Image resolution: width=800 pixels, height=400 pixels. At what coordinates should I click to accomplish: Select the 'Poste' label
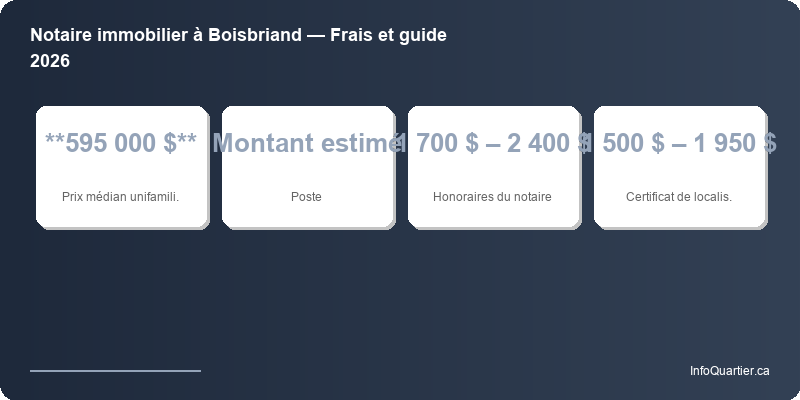coord(306,197)
